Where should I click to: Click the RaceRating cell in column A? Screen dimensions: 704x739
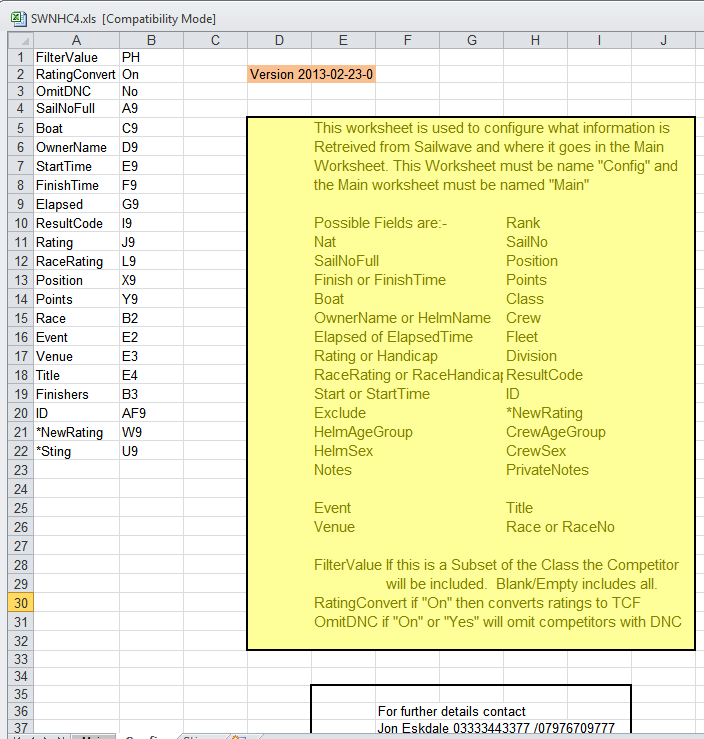click(76, 261)
